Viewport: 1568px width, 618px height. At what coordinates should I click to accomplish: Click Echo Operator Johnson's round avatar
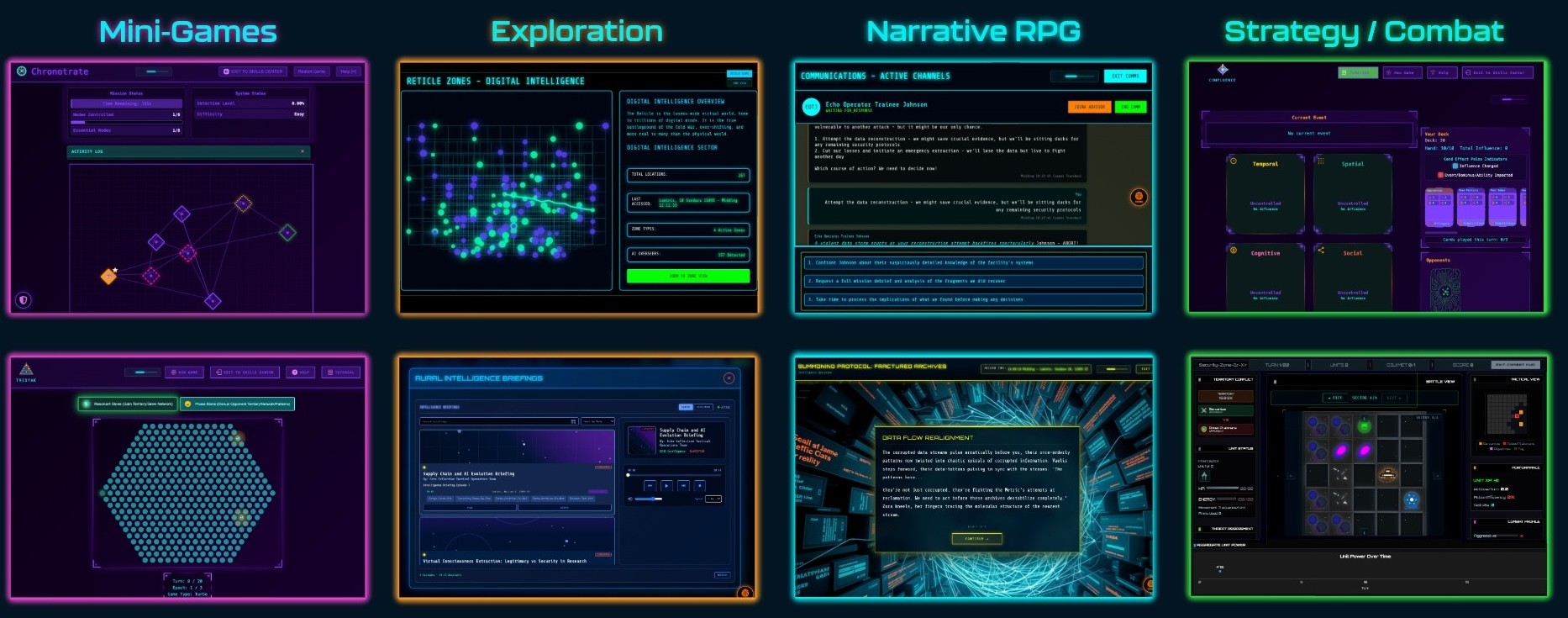(811, 107)
